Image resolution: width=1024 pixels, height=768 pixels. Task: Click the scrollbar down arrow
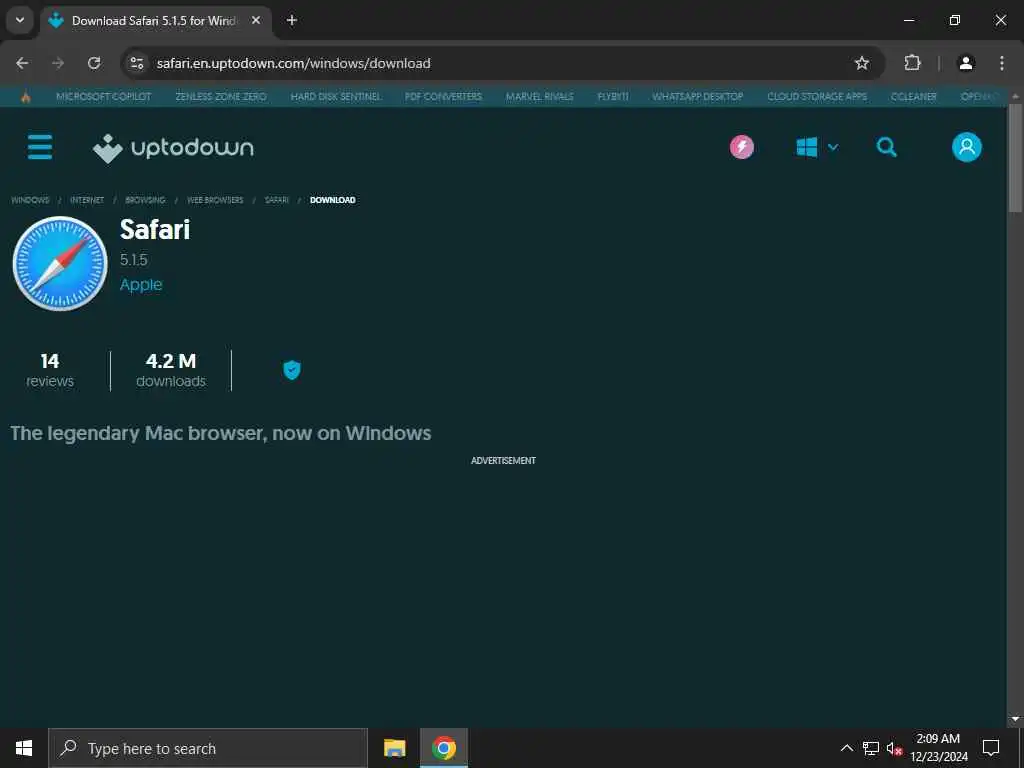coord(1015,719)
